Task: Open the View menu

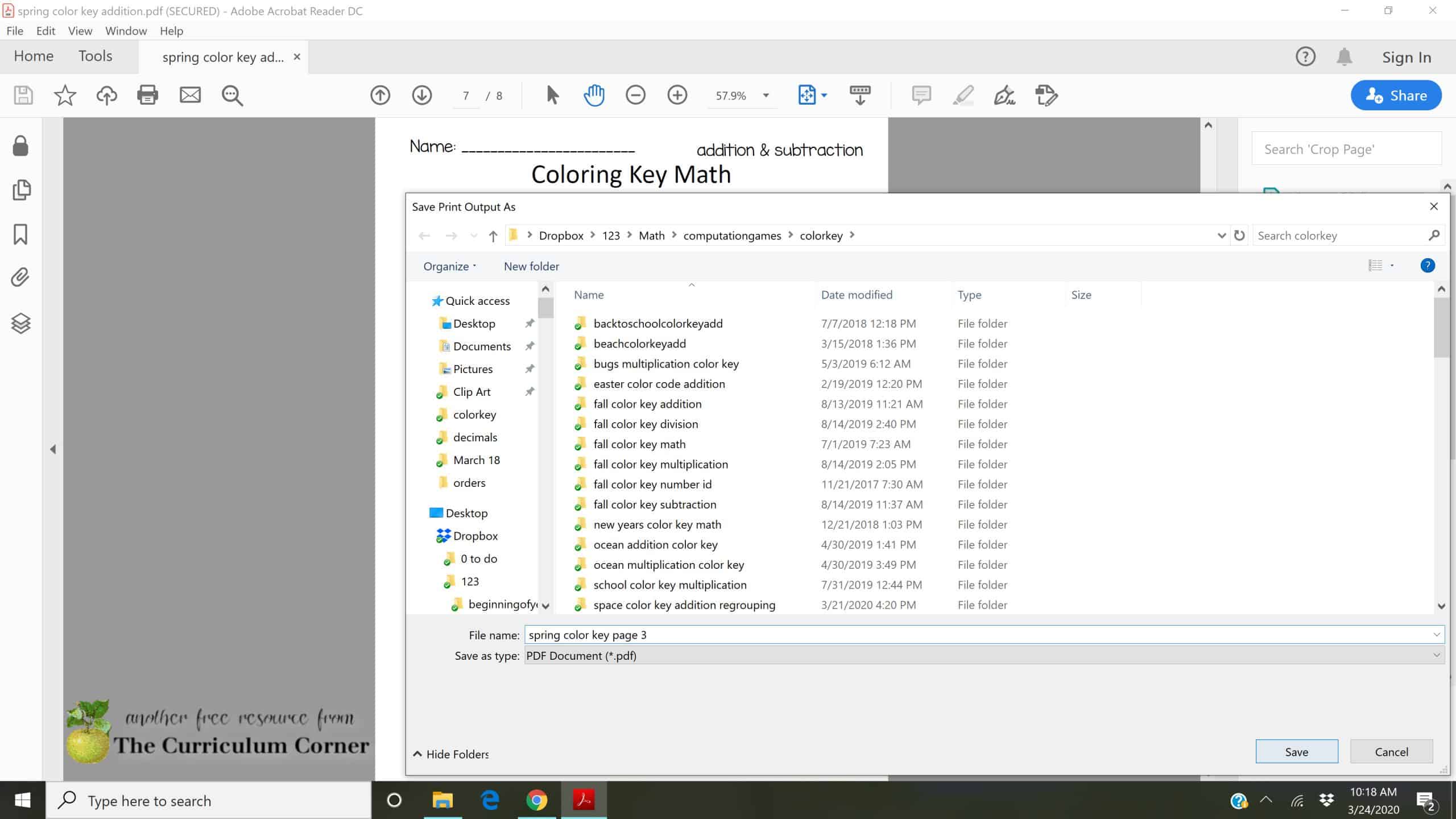Action: tap(80, 31)
